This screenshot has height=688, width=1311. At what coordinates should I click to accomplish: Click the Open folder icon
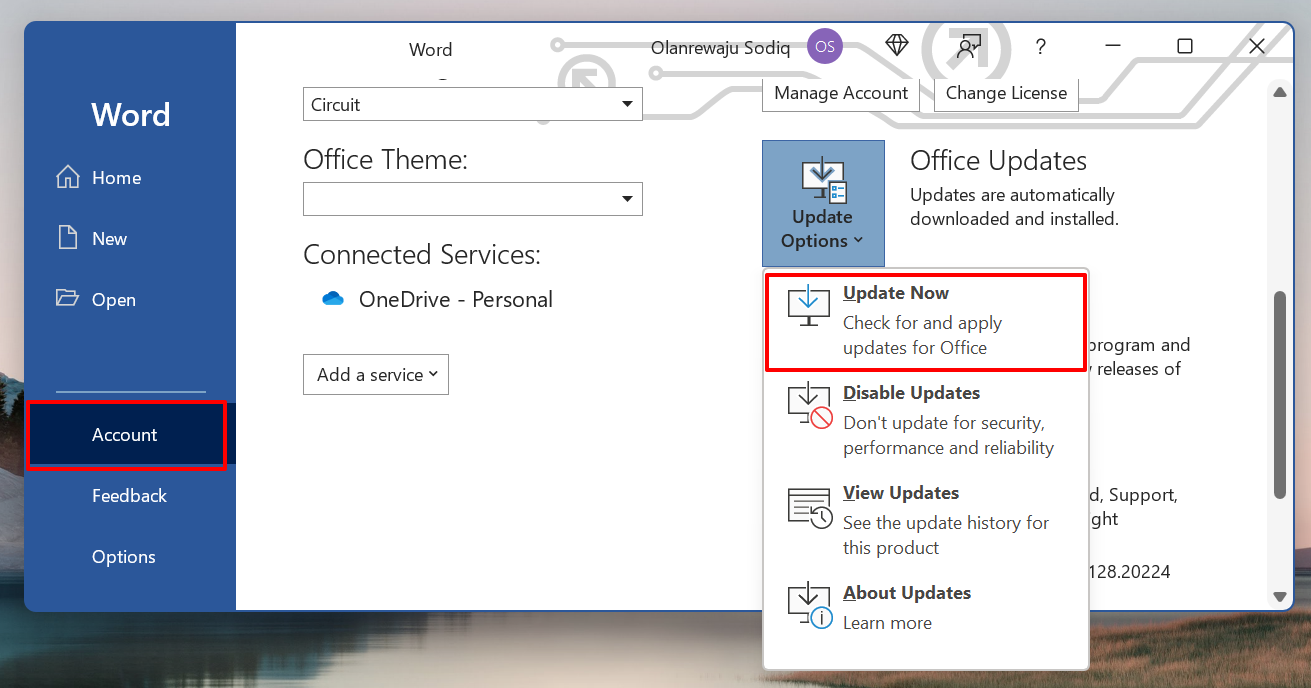click(x=68, y=299)
